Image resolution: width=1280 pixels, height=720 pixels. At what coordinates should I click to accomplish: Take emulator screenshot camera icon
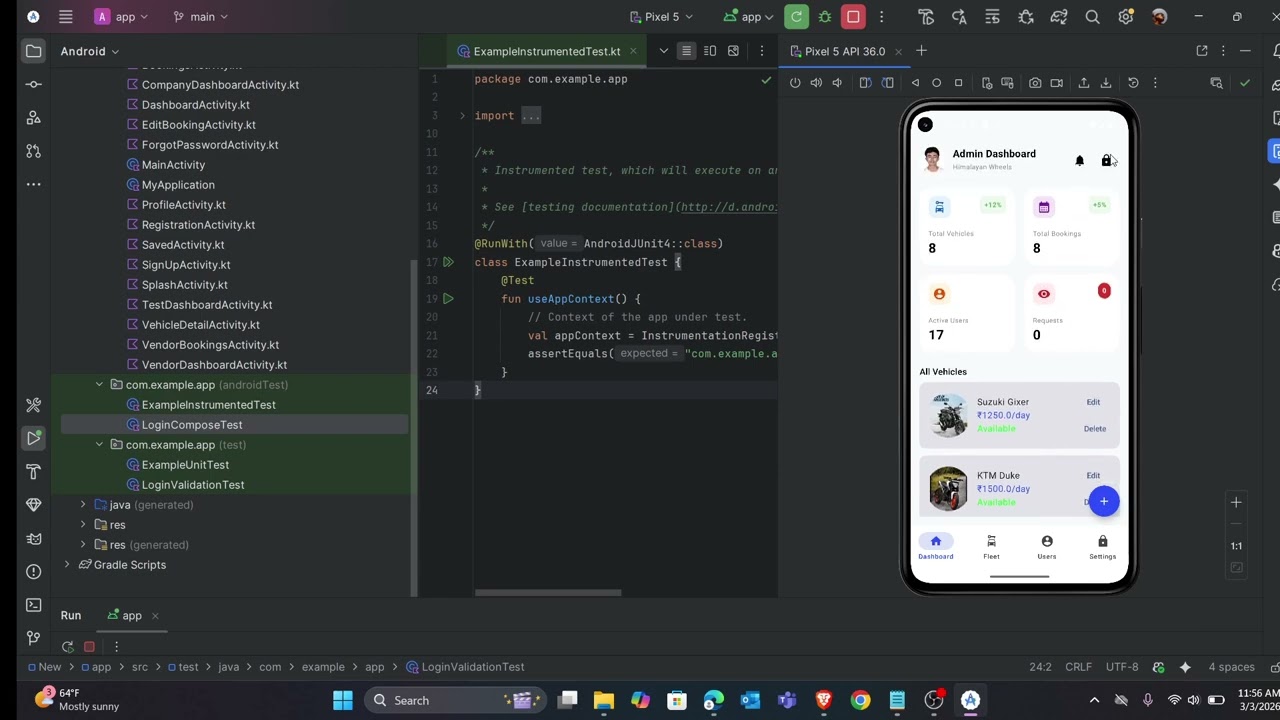coord(1035,83)
